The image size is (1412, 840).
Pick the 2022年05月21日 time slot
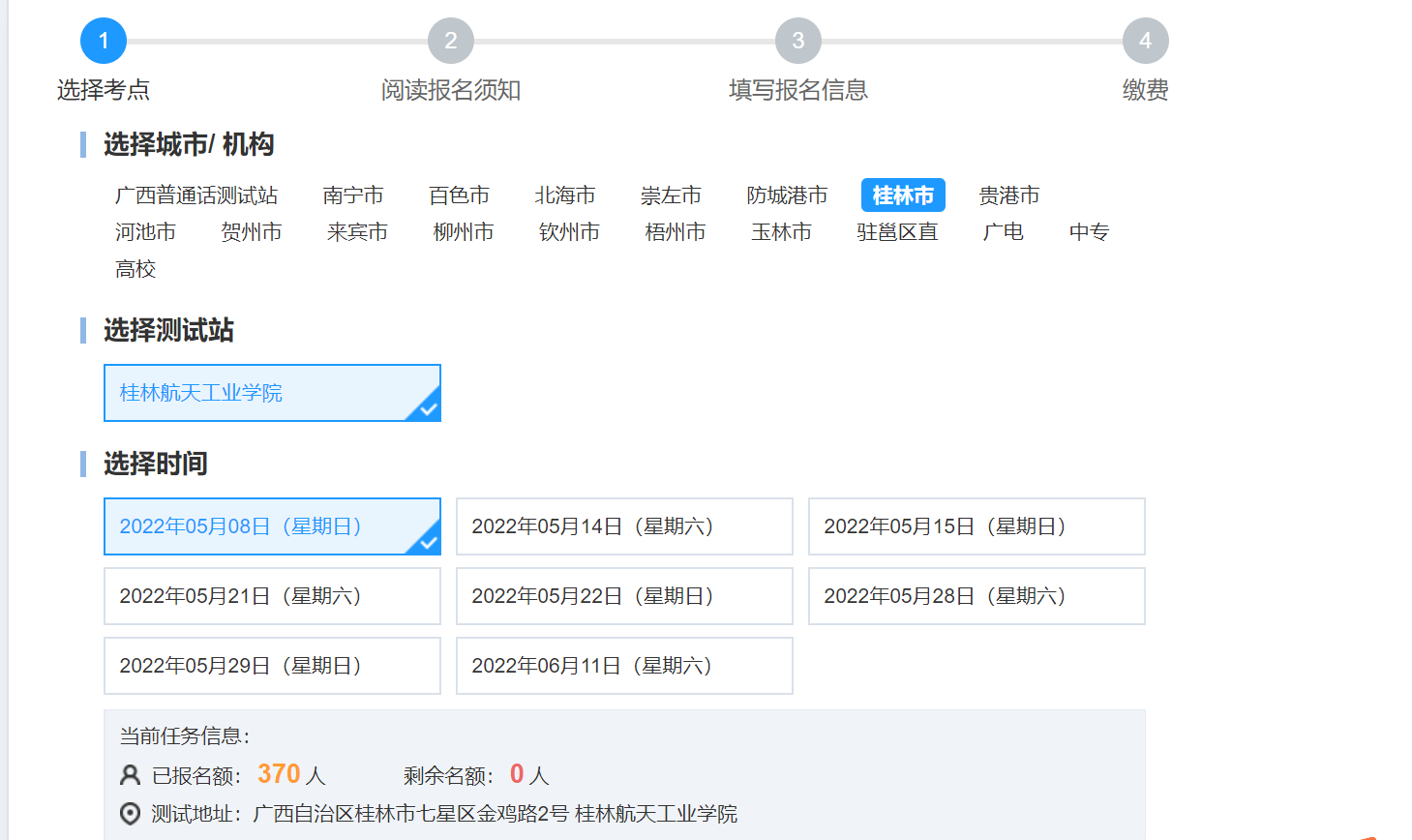(x=272, y=596)
